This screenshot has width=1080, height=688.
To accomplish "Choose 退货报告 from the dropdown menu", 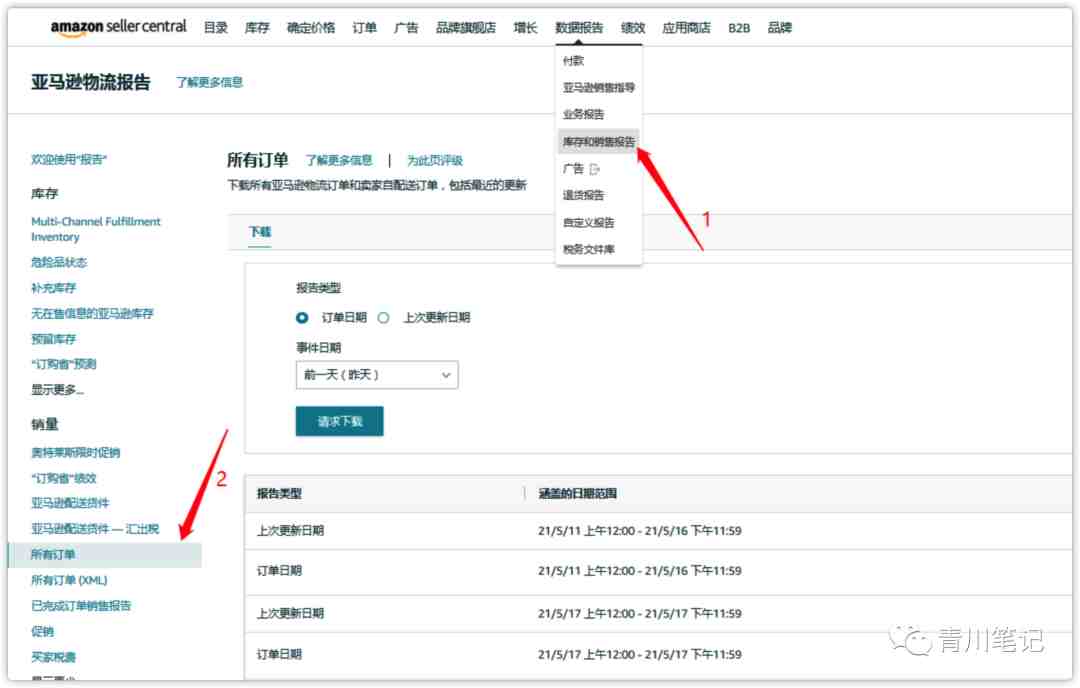I will pyautogui.click(x=583, y=196).
